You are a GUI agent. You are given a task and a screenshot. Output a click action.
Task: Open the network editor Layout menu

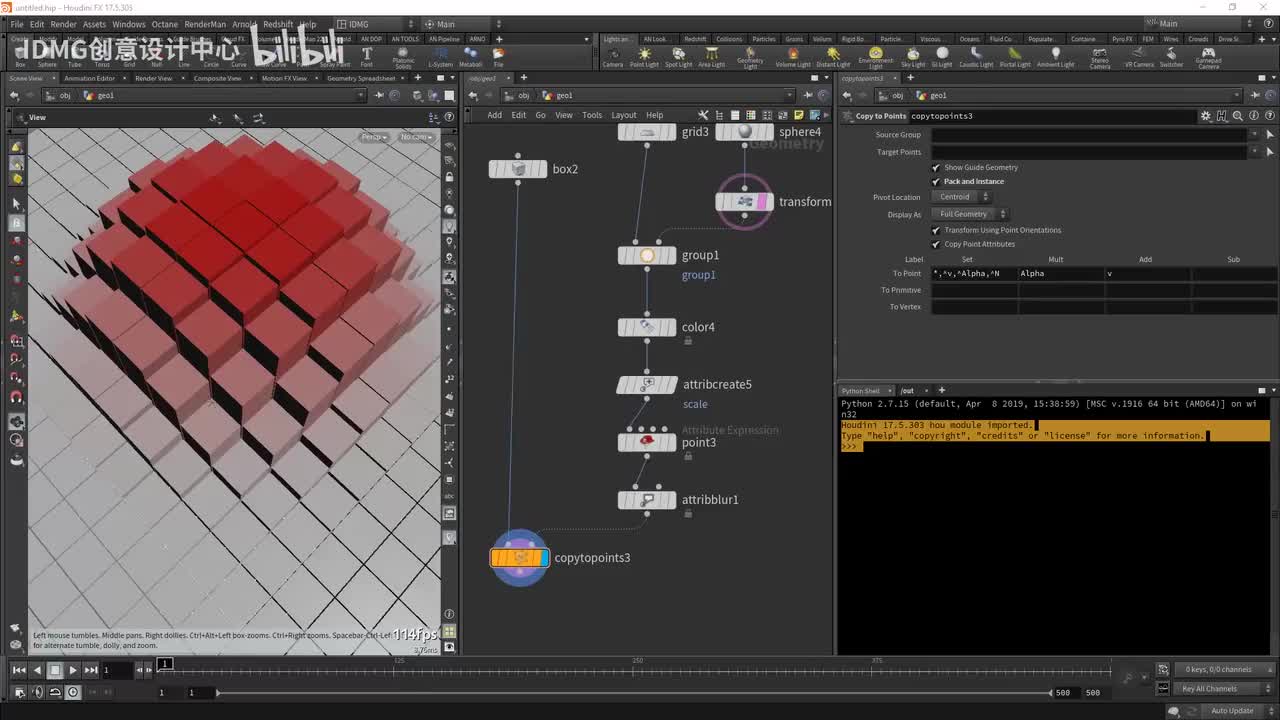(x=623, y=115)
